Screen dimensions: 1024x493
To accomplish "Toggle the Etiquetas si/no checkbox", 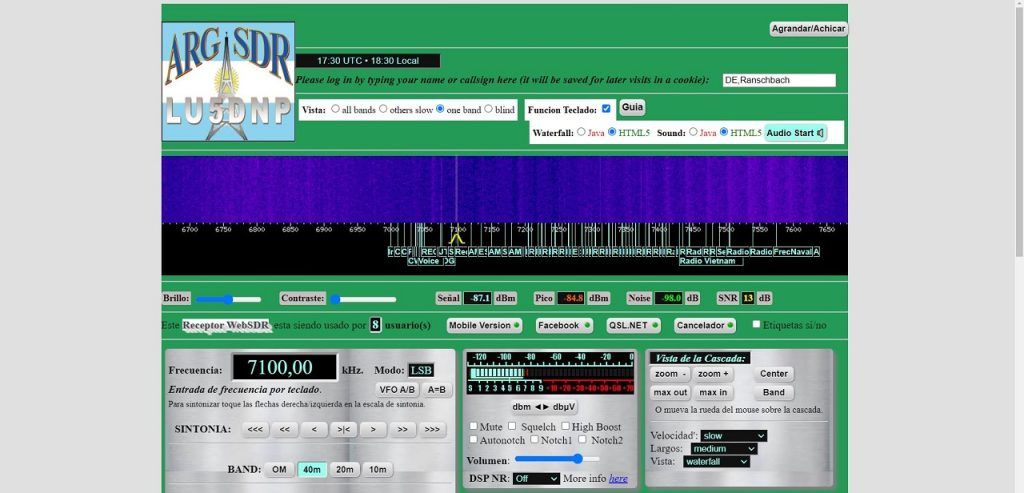I will 756,324.
